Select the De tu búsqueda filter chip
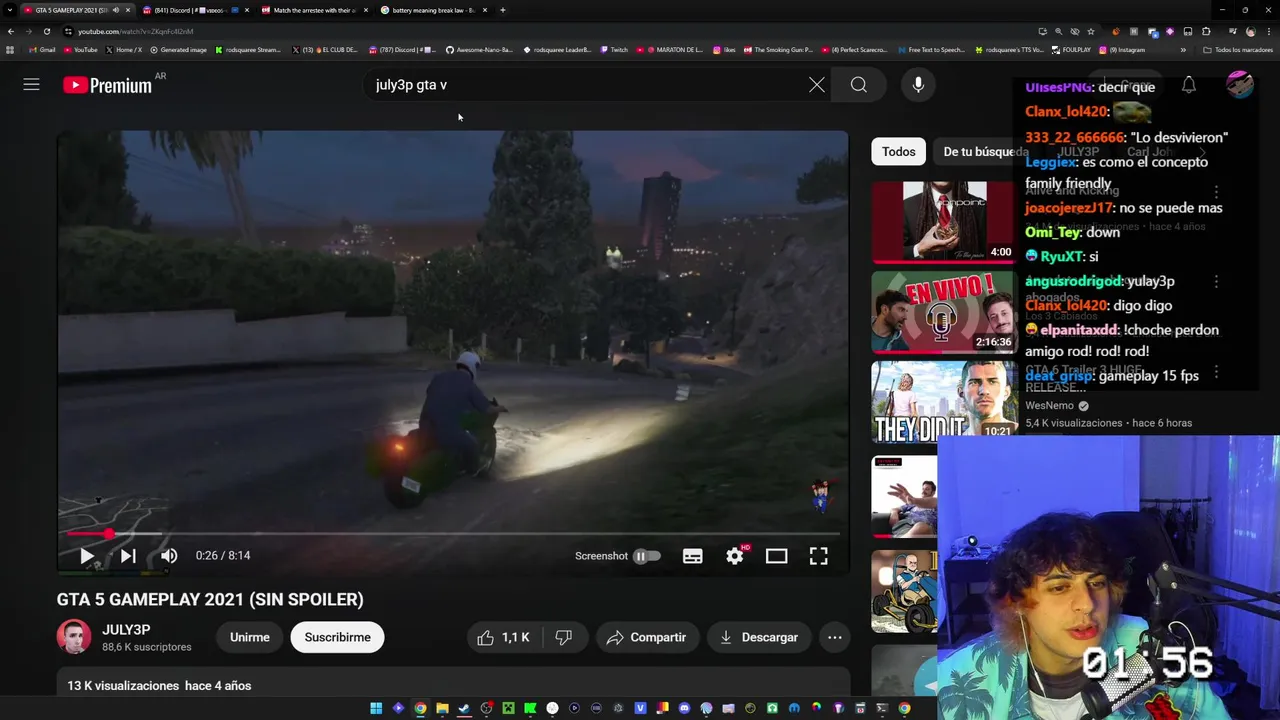Image resolution: width=1280 pixels, height=720 pixels. pos(984,152)
